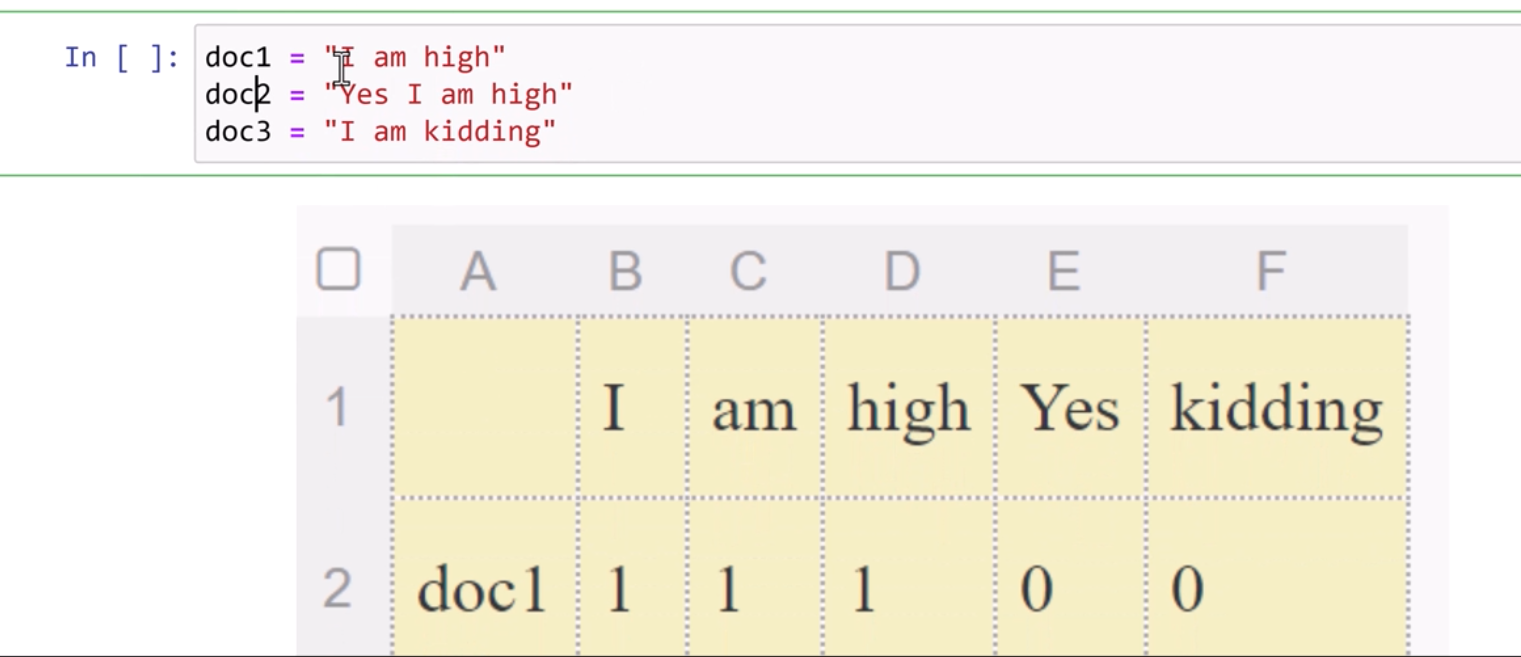1521x657 pixels.
Task: Select row 2 header
Action: pos(338,588)
